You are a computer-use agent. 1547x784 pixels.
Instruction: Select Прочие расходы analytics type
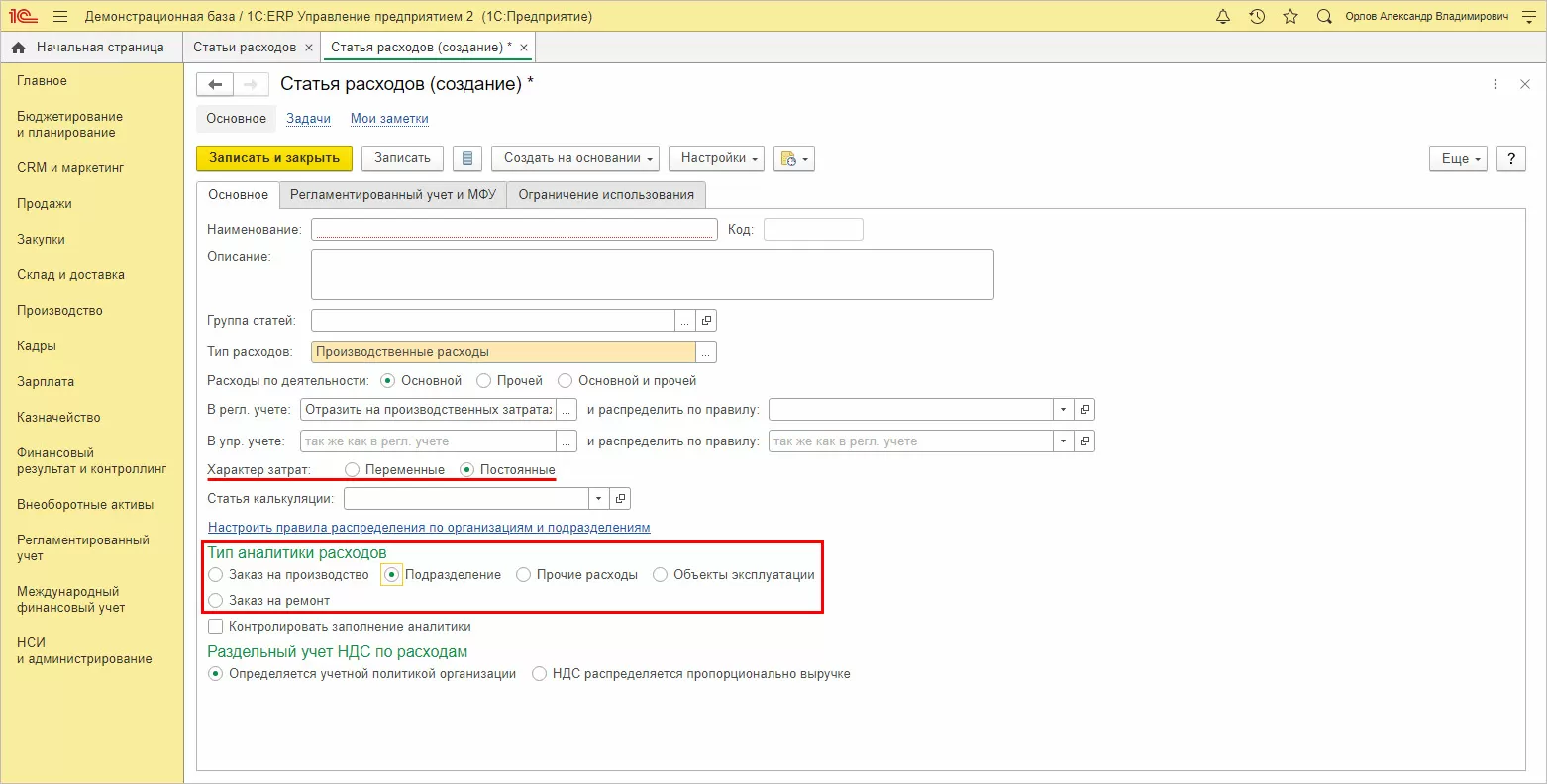[524, 575]
